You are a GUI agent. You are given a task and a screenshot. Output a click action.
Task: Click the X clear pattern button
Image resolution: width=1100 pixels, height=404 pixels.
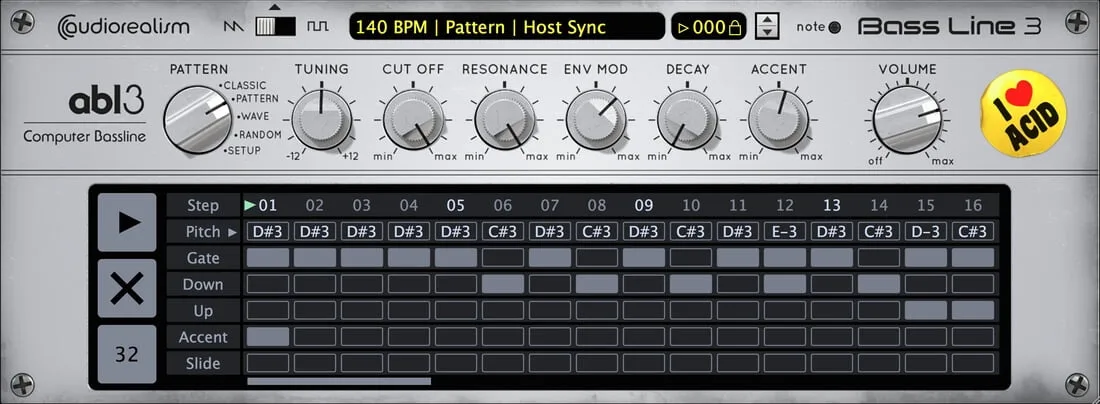127,288
